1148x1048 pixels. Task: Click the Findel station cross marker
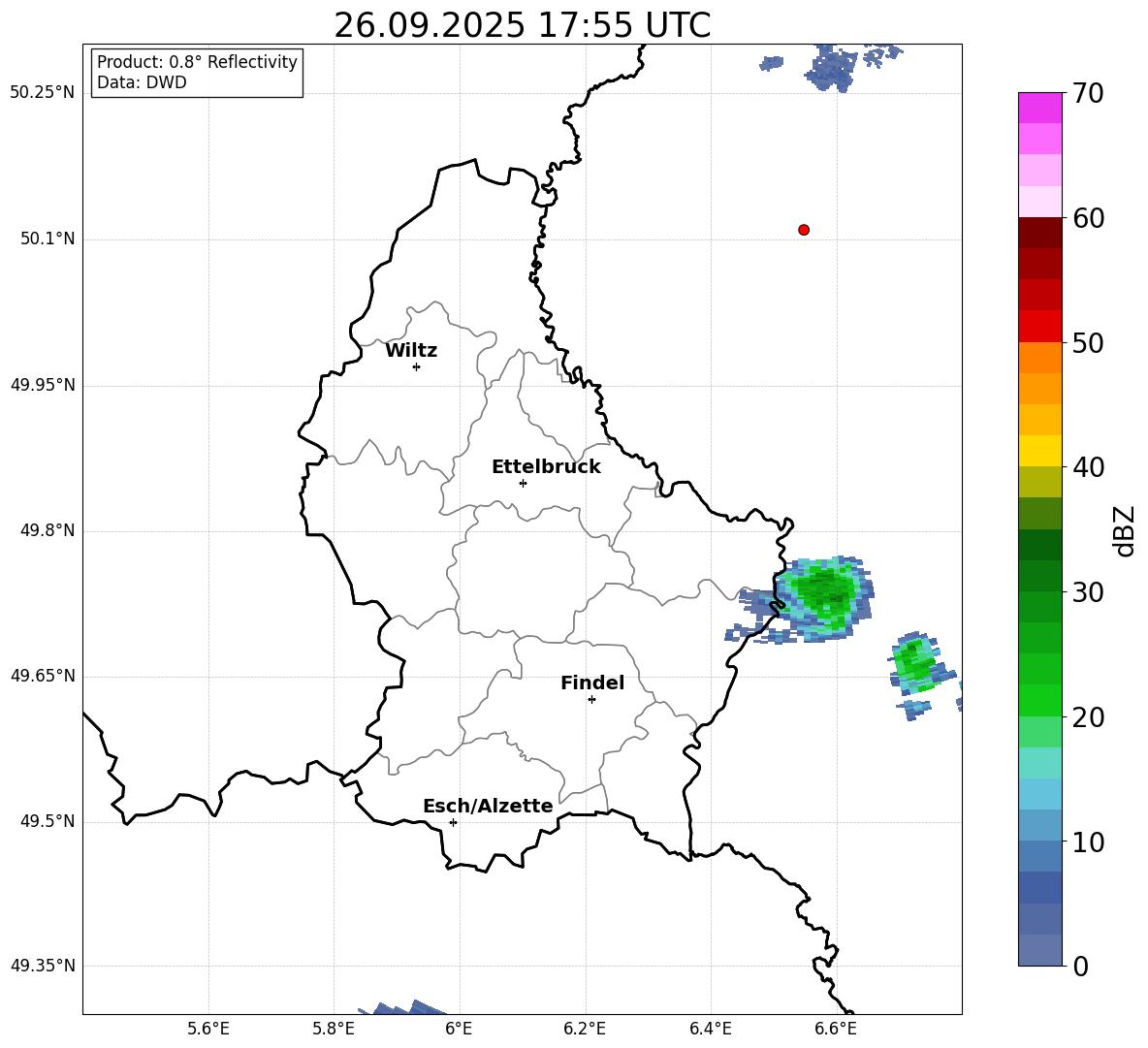[591, 699]
